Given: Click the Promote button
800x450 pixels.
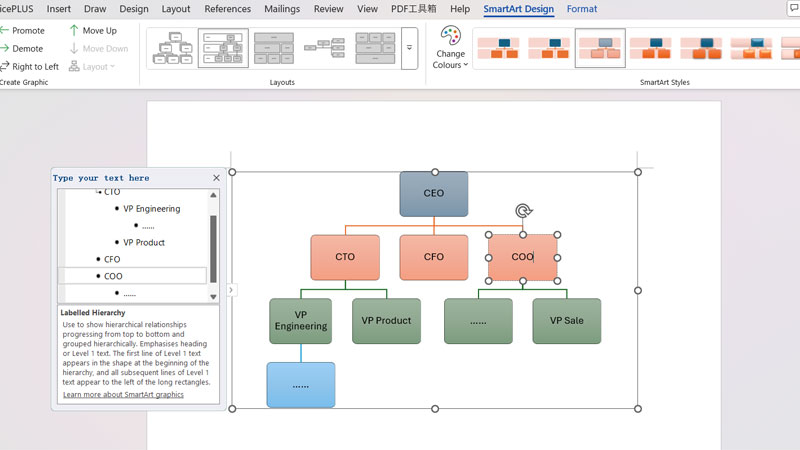Looking at the screenshot, I should click(24, 30).
